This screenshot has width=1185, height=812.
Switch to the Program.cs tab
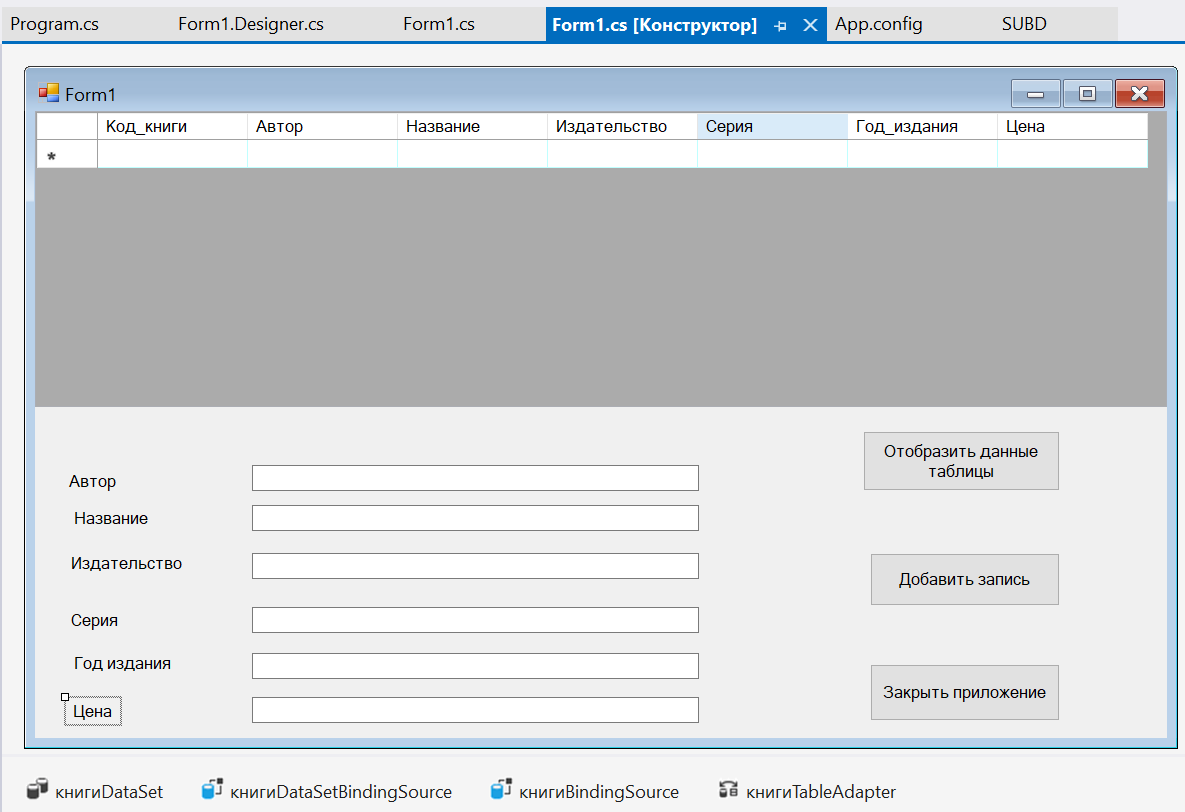pos(55,24)
